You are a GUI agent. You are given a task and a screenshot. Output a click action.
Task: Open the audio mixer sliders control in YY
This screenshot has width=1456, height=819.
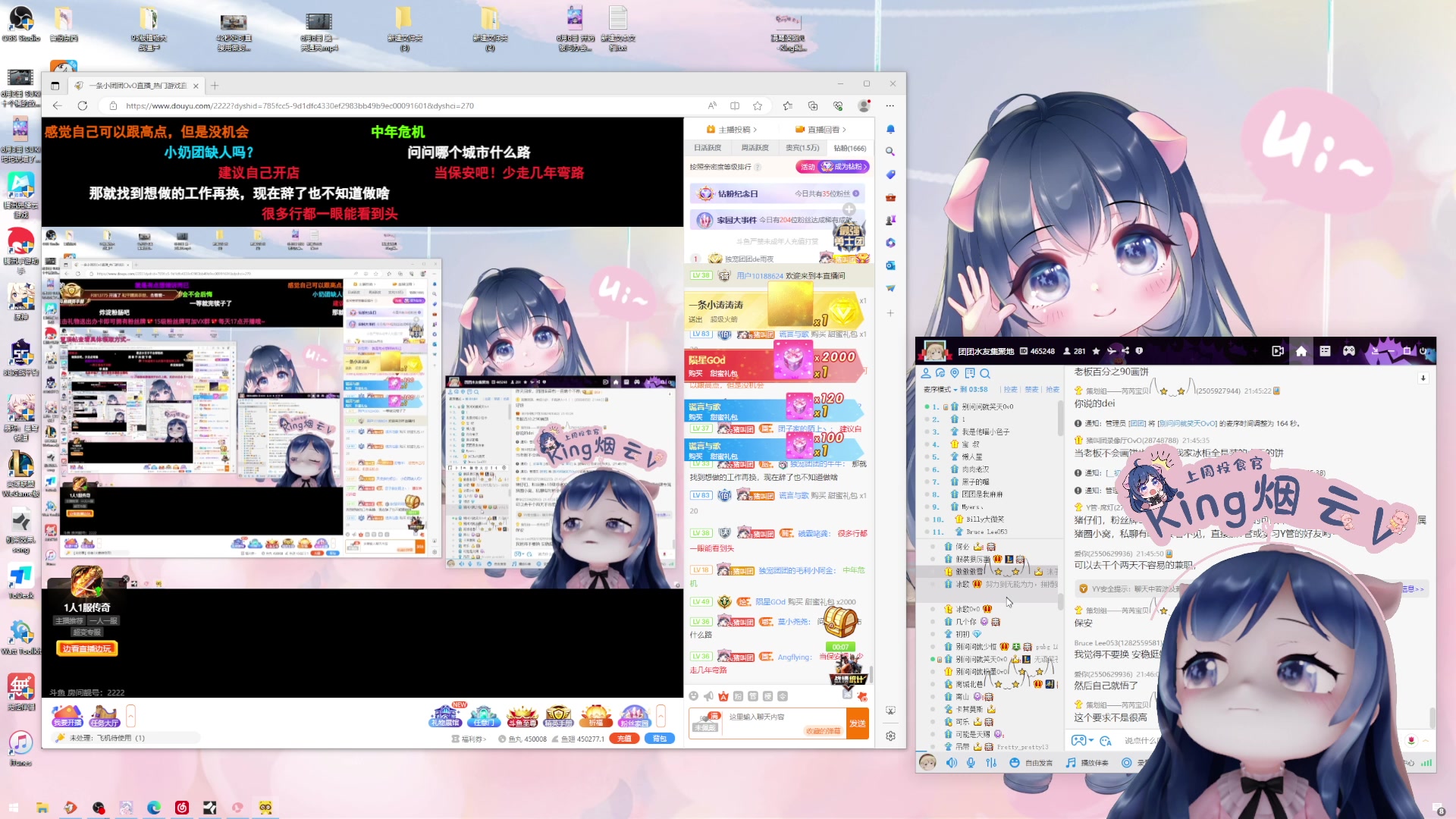click(x=992, y=762)
